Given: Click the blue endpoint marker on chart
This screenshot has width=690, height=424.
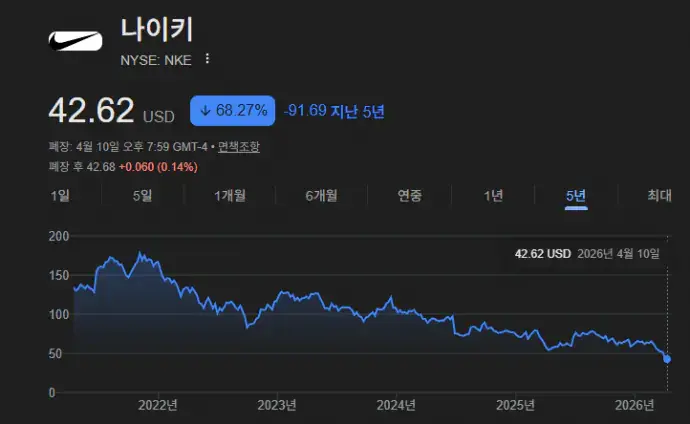Looking at the screenshot, I should pyautogui.click(x=668, y=359).
